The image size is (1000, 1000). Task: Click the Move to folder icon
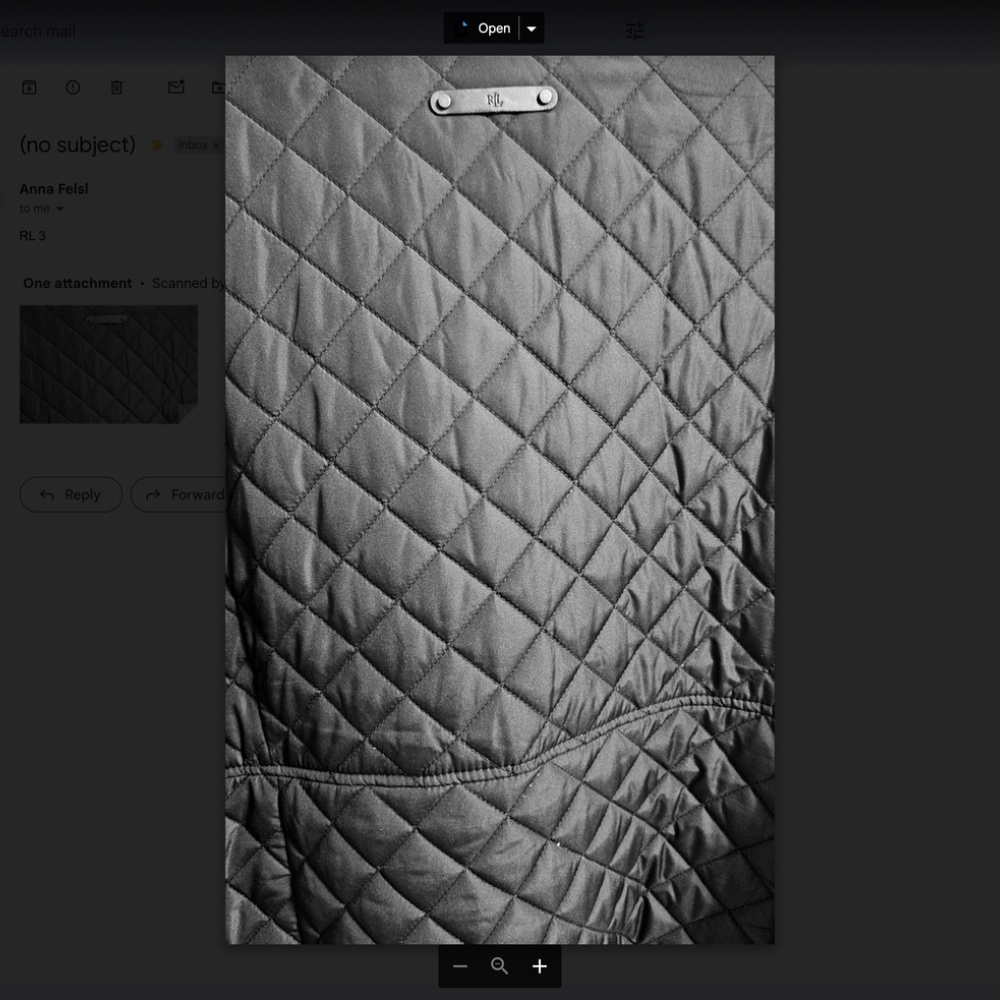click(218, 88)
